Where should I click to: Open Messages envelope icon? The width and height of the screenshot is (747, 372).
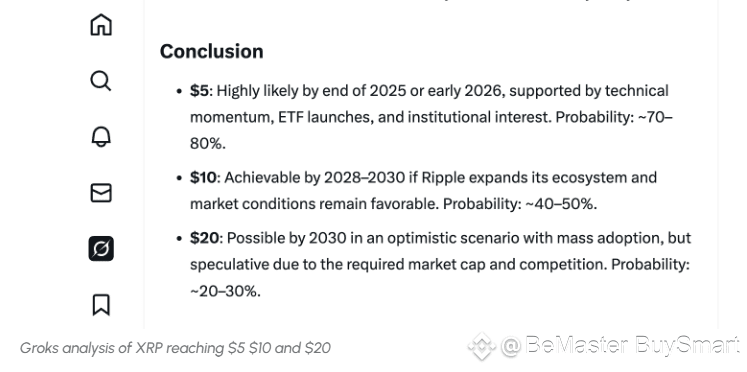[101, 193]
